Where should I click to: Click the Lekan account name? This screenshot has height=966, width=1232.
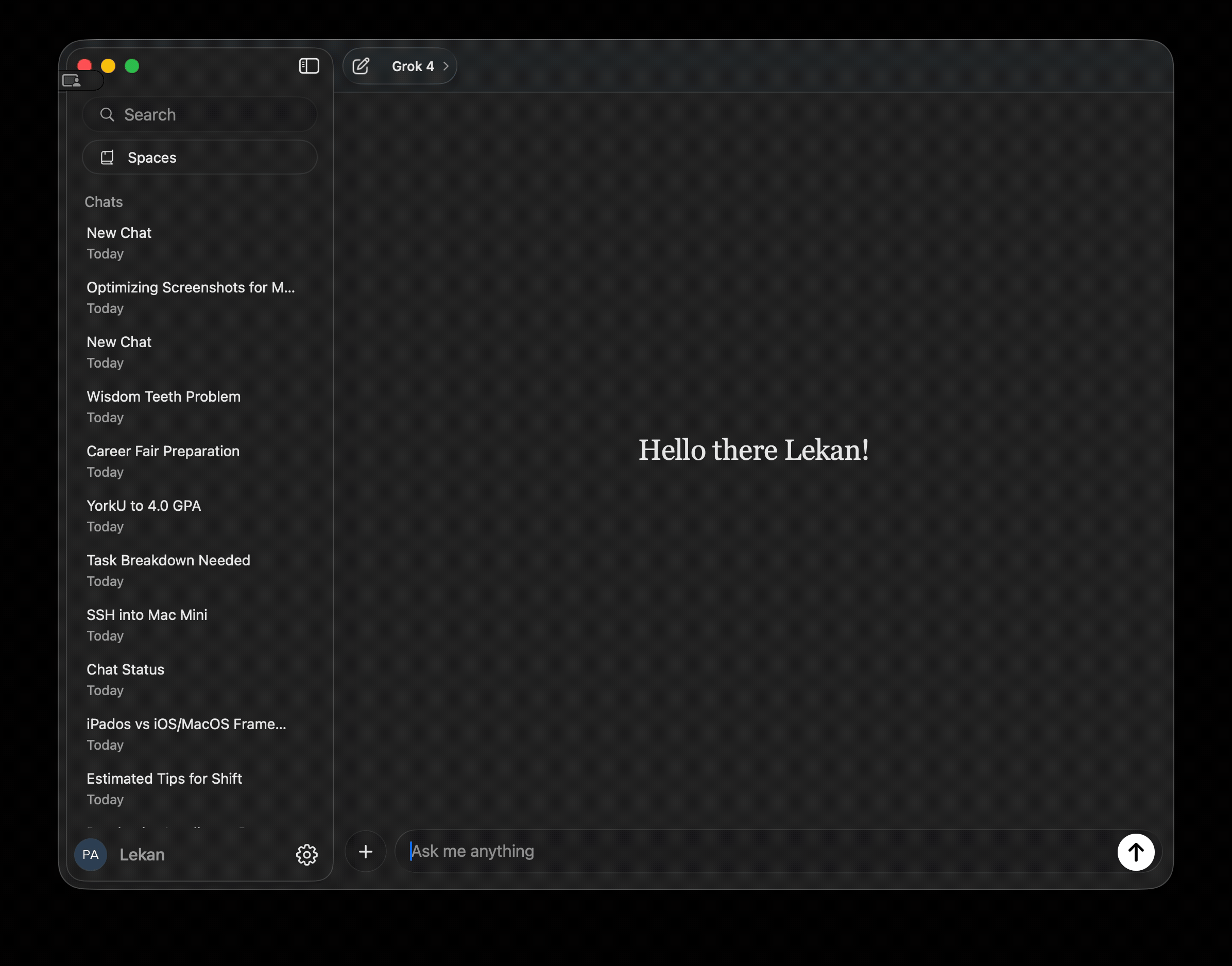click(142, 855)
